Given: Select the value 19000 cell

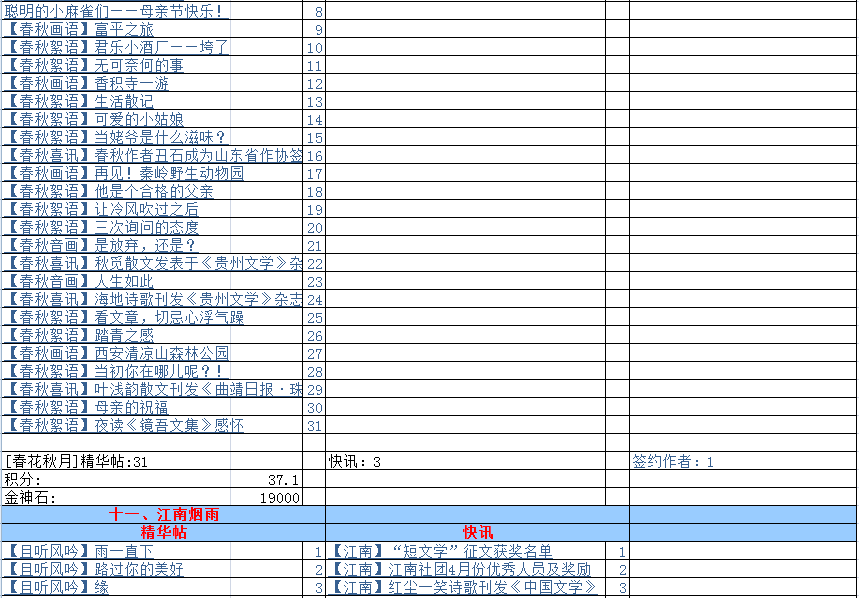Looking at the screenshot, I should pyautogui.click(x=266, y=498).
